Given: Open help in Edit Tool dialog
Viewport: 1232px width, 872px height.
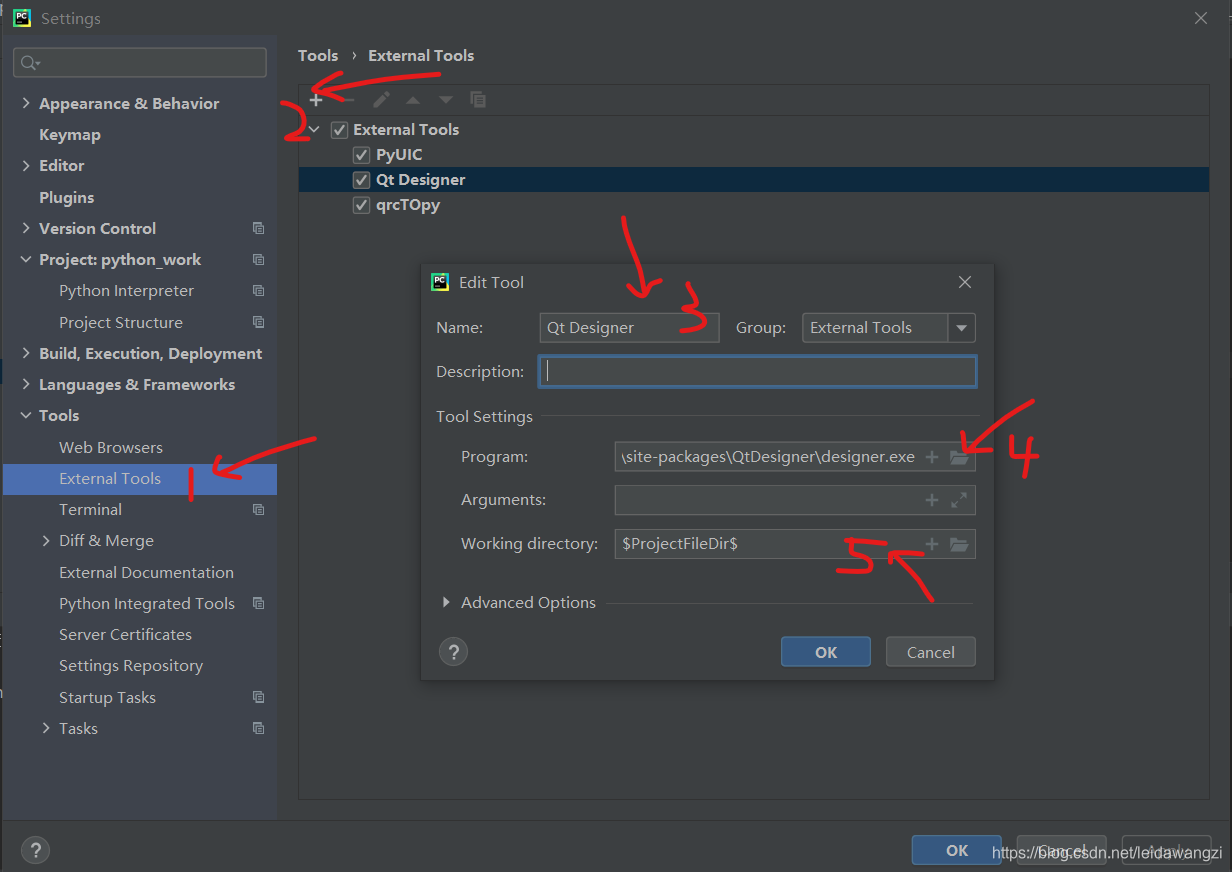Looking at the screenshot, I should click(x=454, y=652).
